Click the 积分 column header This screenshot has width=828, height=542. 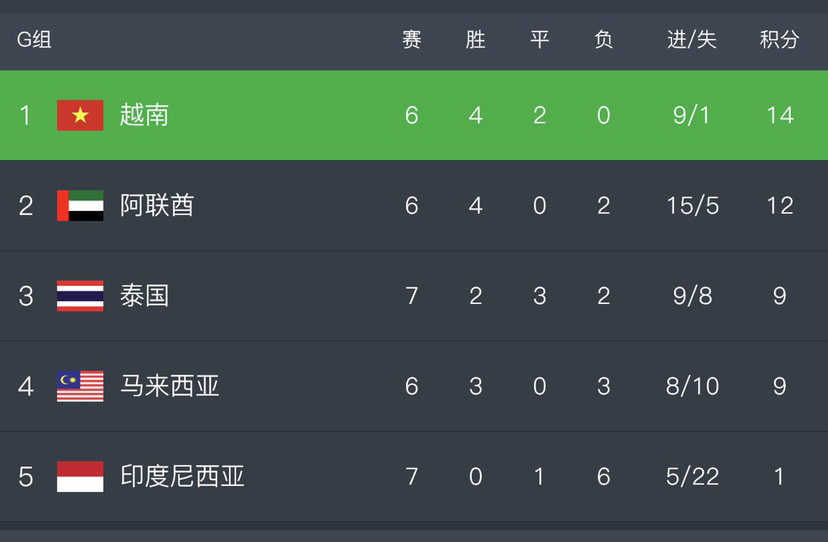click(779, 40)
